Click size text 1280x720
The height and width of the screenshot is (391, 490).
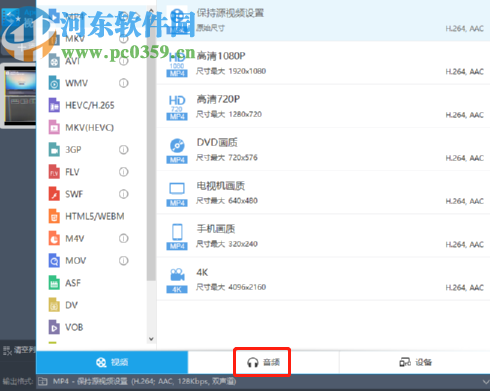[245, 114]
